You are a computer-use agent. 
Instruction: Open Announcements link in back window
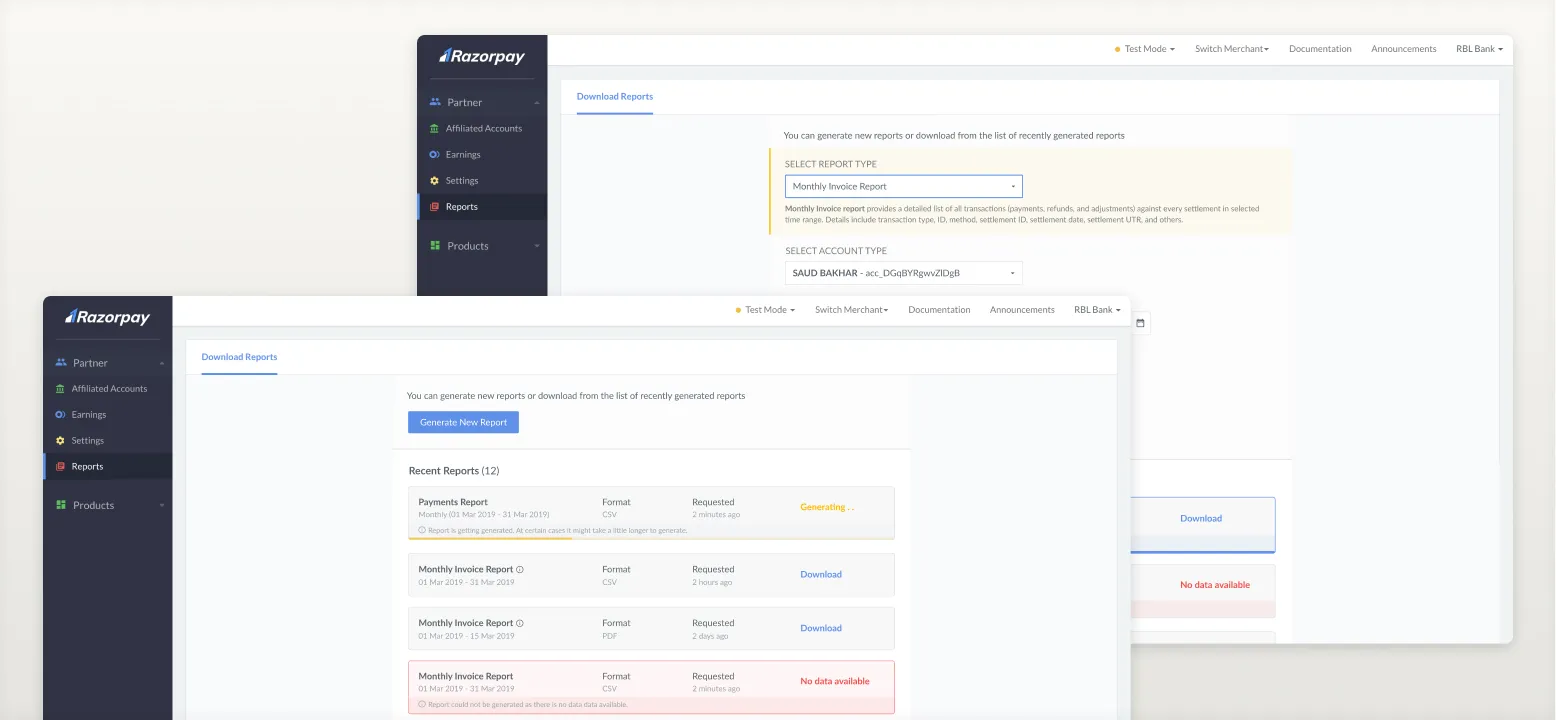[1403, 49]
